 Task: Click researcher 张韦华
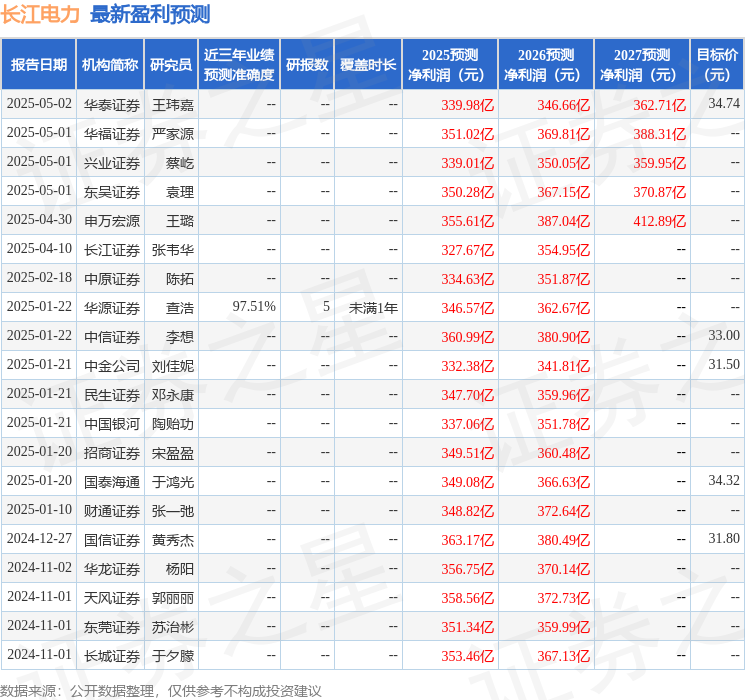pos(173,250)
